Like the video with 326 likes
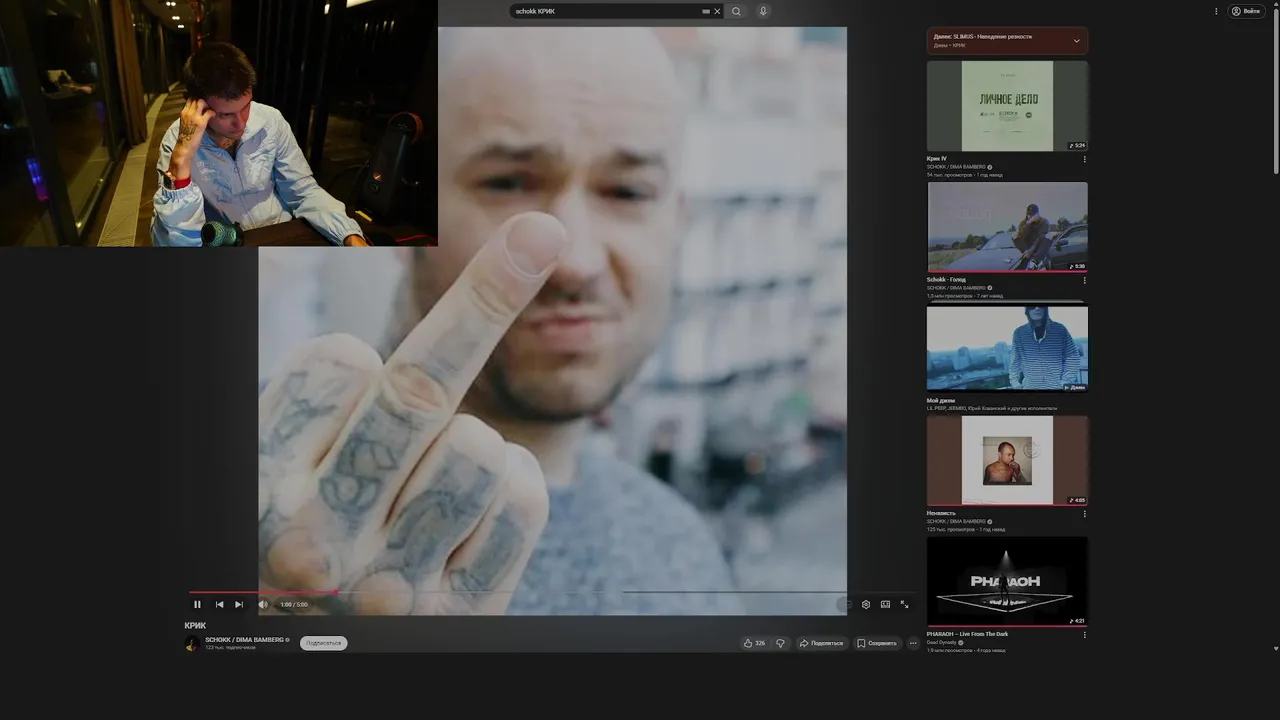The width and height of the screenshot is (1280, 720). 754,643
